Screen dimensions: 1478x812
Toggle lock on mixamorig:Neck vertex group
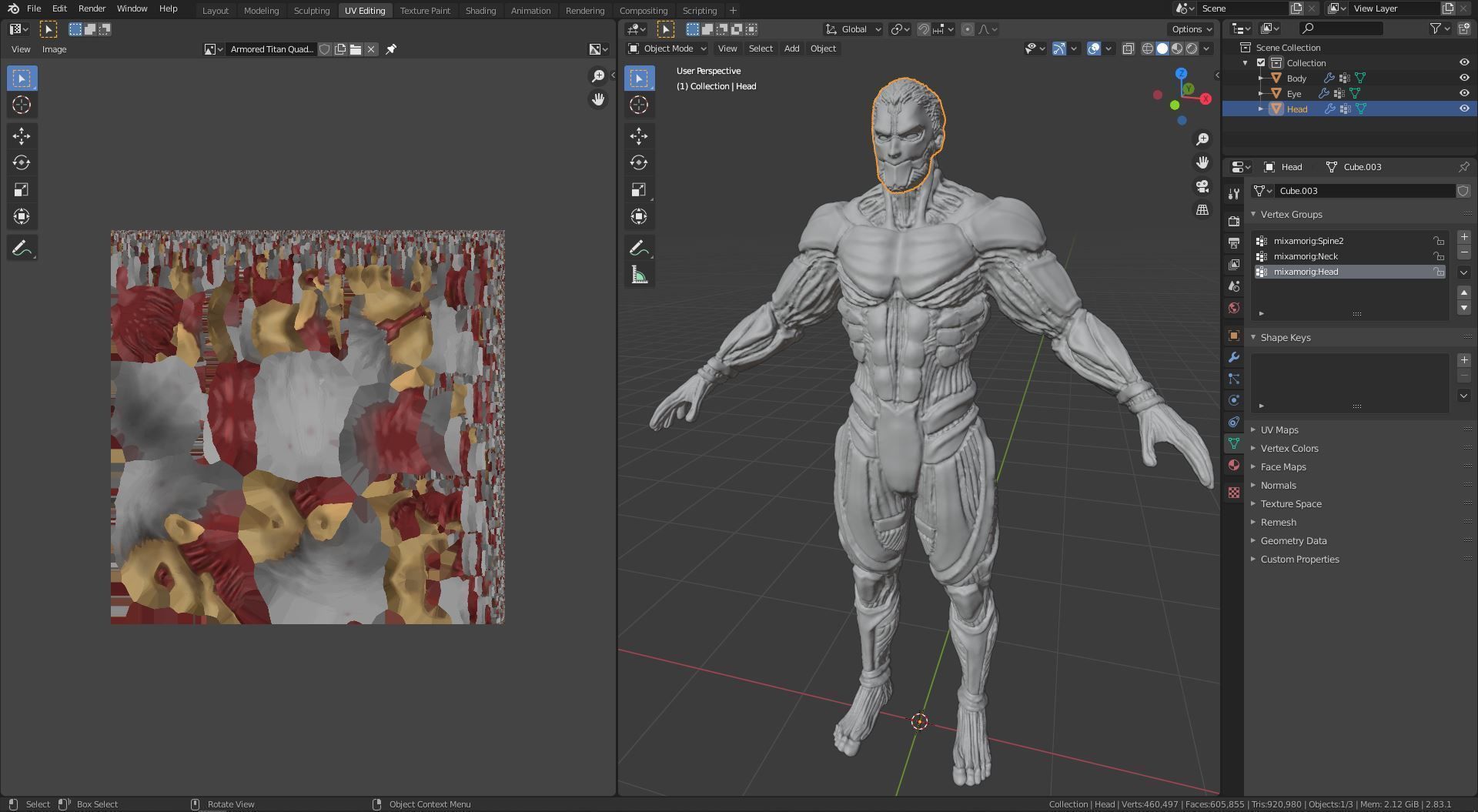coord(1438,256)
